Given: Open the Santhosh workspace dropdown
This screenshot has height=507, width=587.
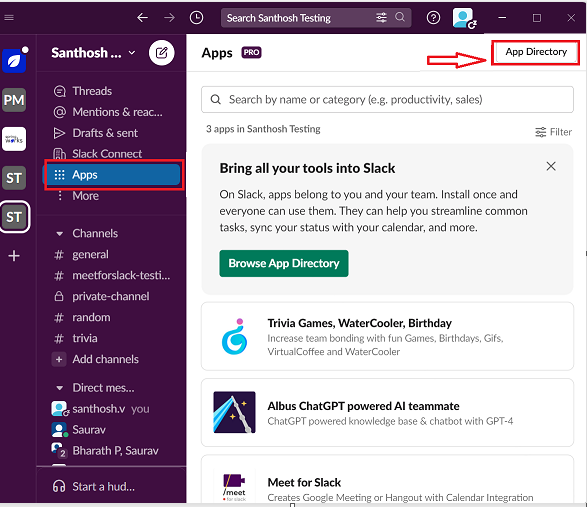Looking at the screenshot, I should click(93, 53).
